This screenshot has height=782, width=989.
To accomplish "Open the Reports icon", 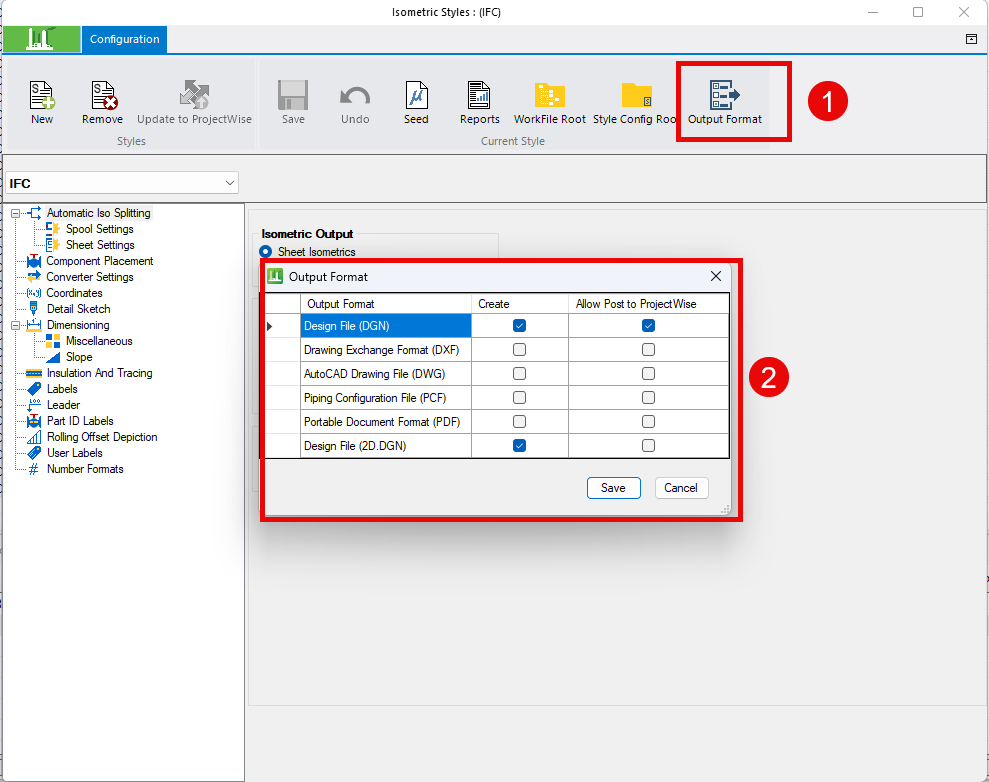I will click(479, 95).
